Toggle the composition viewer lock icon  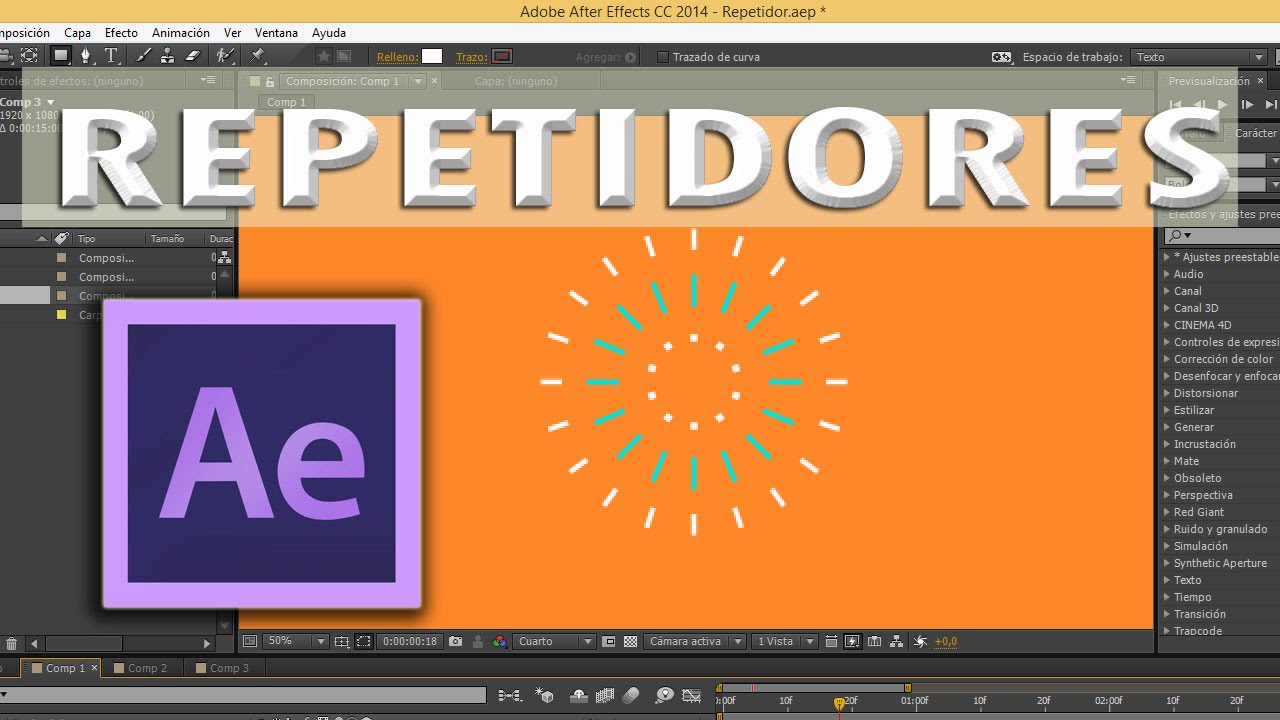pos(270,81)
